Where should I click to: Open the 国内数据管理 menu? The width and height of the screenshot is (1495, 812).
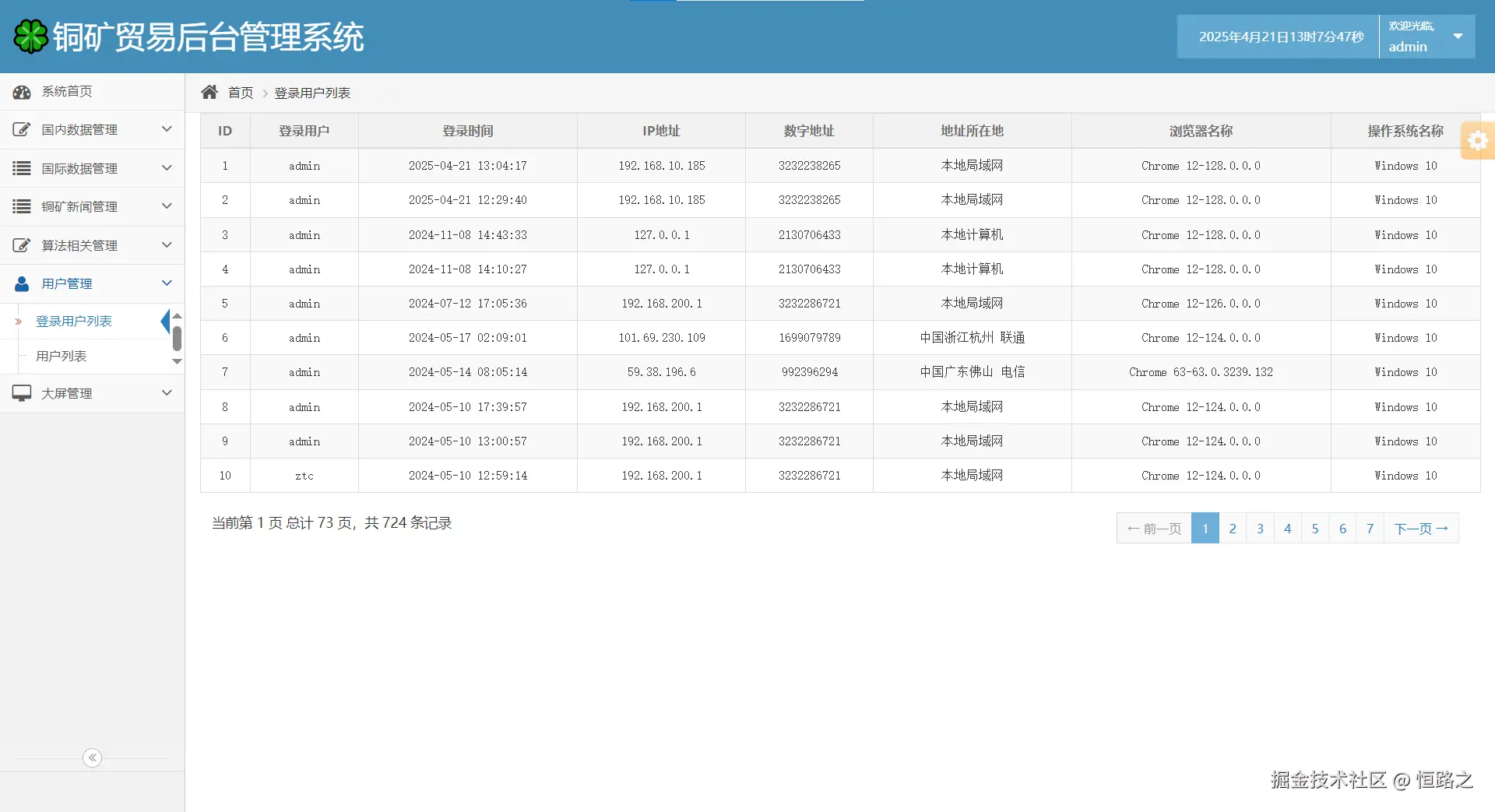92,130
